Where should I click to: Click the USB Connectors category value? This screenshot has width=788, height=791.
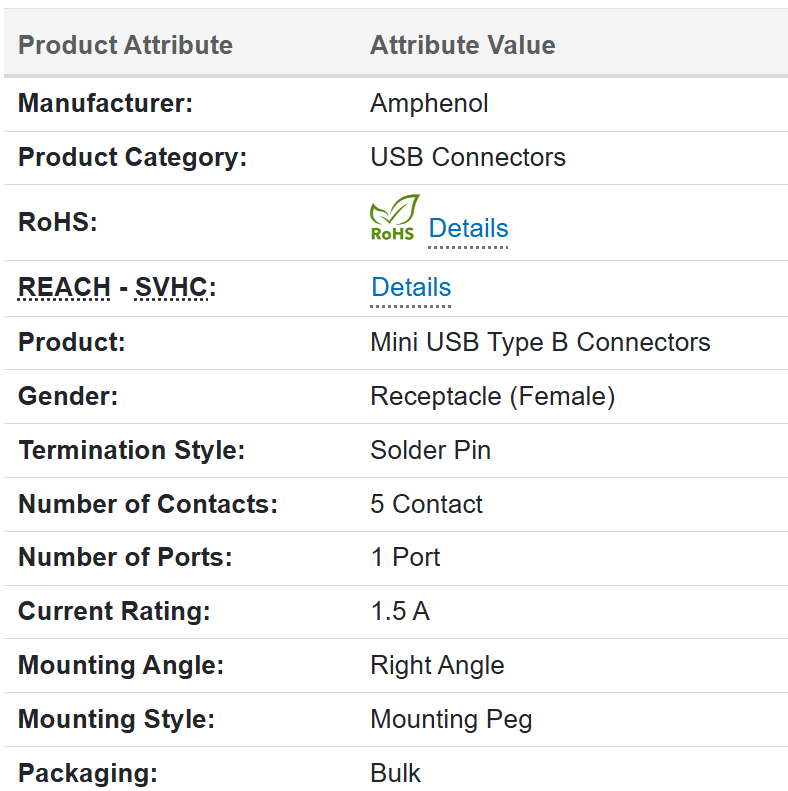pyautogui.click(x=467, y=157)
